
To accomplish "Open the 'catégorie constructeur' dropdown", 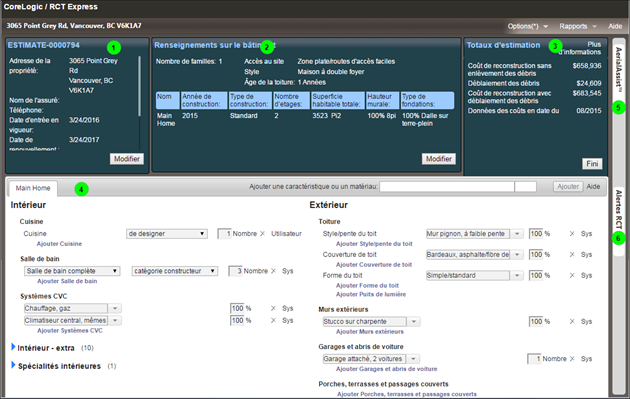I will point(175,271).
